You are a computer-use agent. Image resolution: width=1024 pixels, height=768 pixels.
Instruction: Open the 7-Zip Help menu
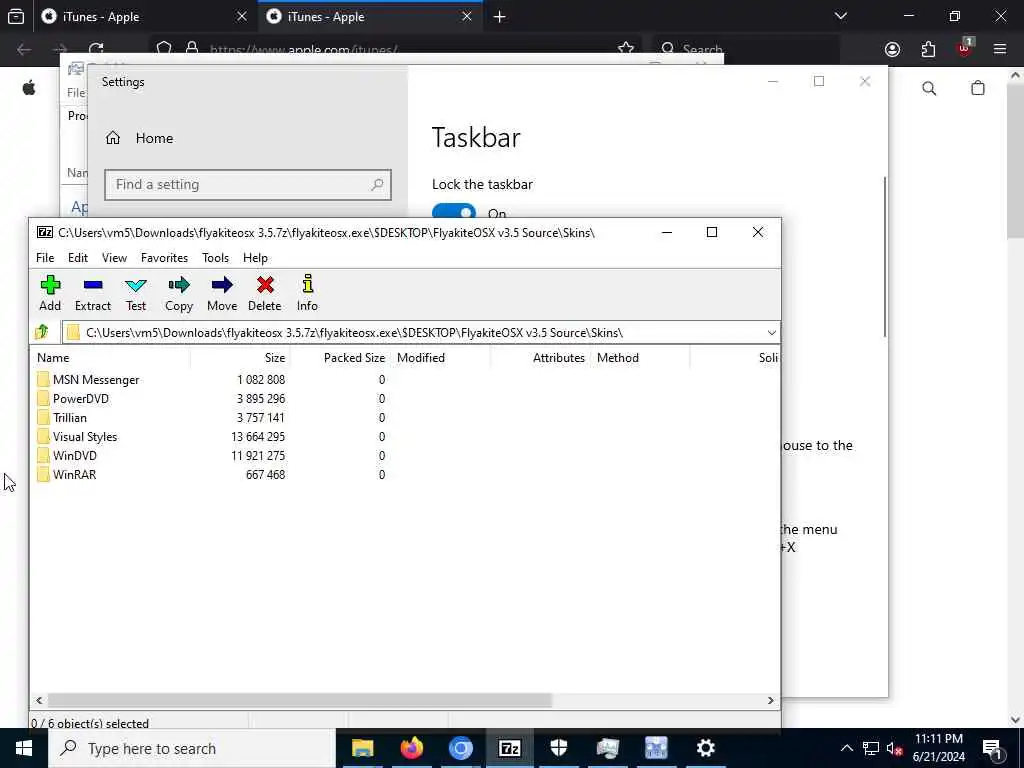(255, 258)
